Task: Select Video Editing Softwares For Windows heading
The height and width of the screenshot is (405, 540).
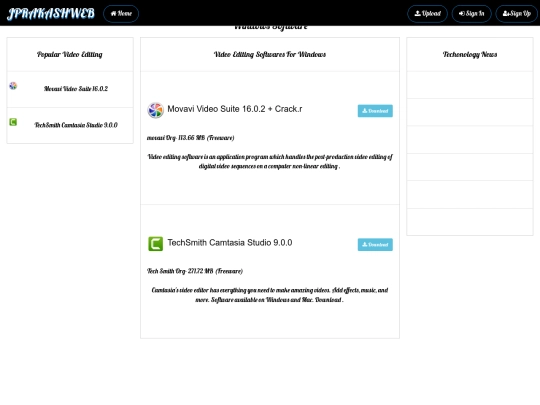Action: click(270, 54)
